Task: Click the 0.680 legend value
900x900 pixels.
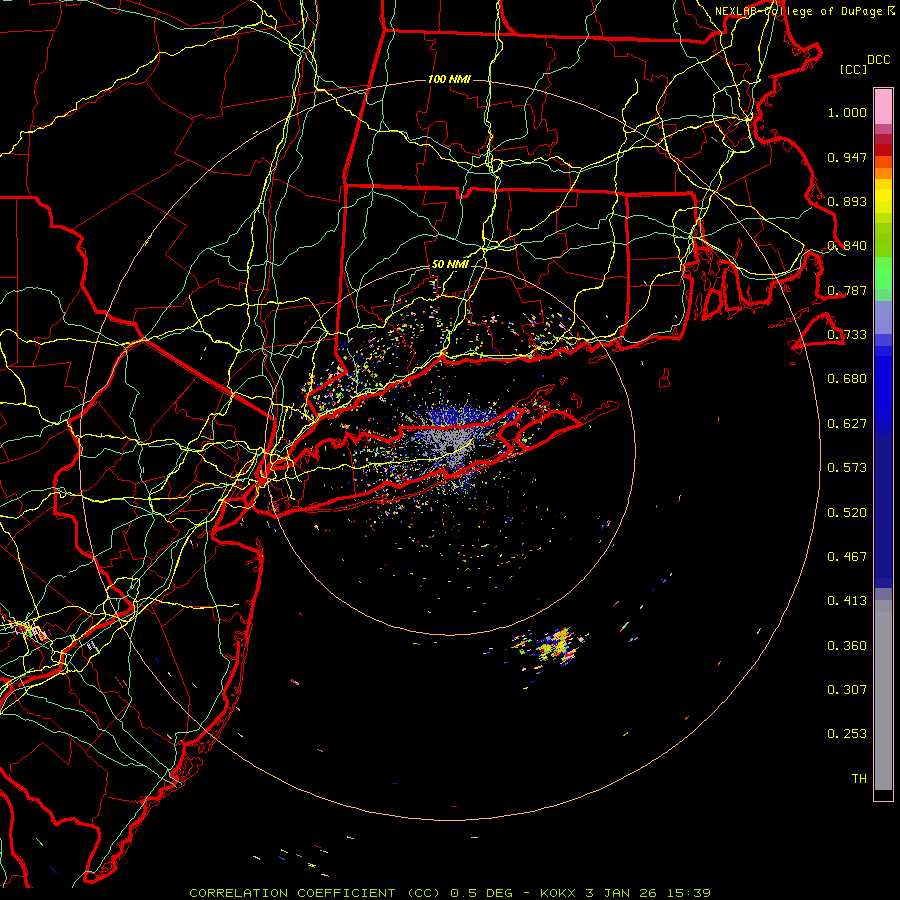Action: pyautogui.click(x=847, y=379)
